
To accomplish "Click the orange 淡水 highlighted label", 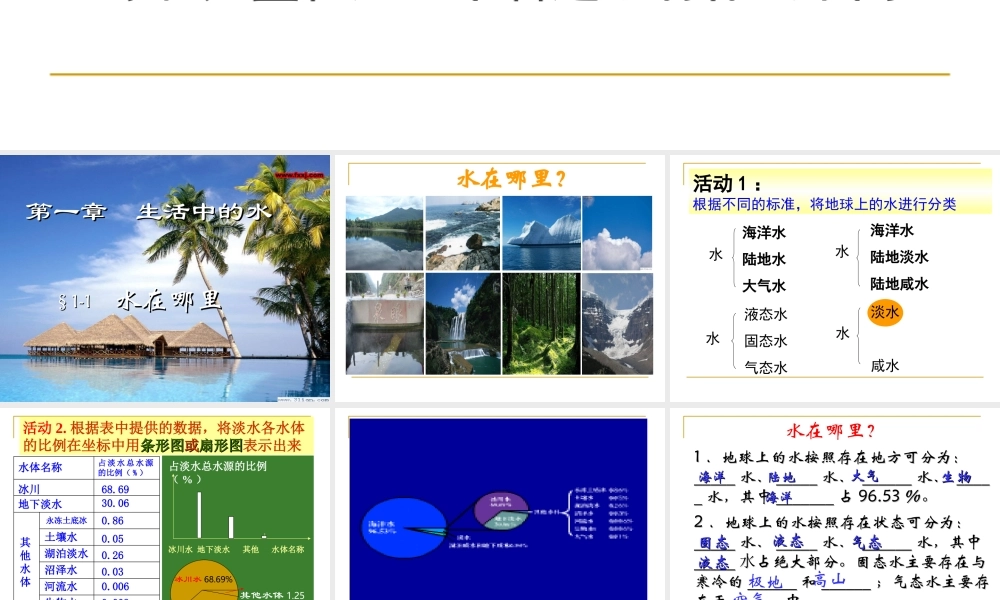I will pos(885,312).
